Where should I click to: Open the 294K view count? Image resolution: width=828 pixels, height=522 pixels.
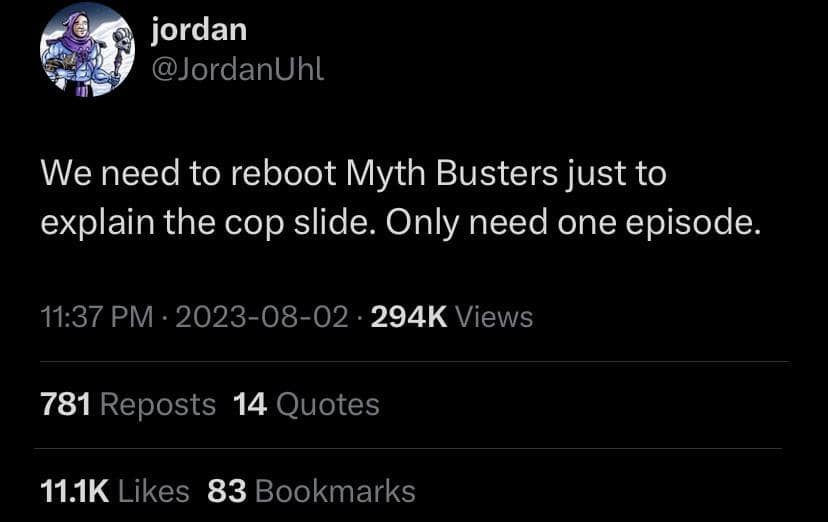pos(409,317)
